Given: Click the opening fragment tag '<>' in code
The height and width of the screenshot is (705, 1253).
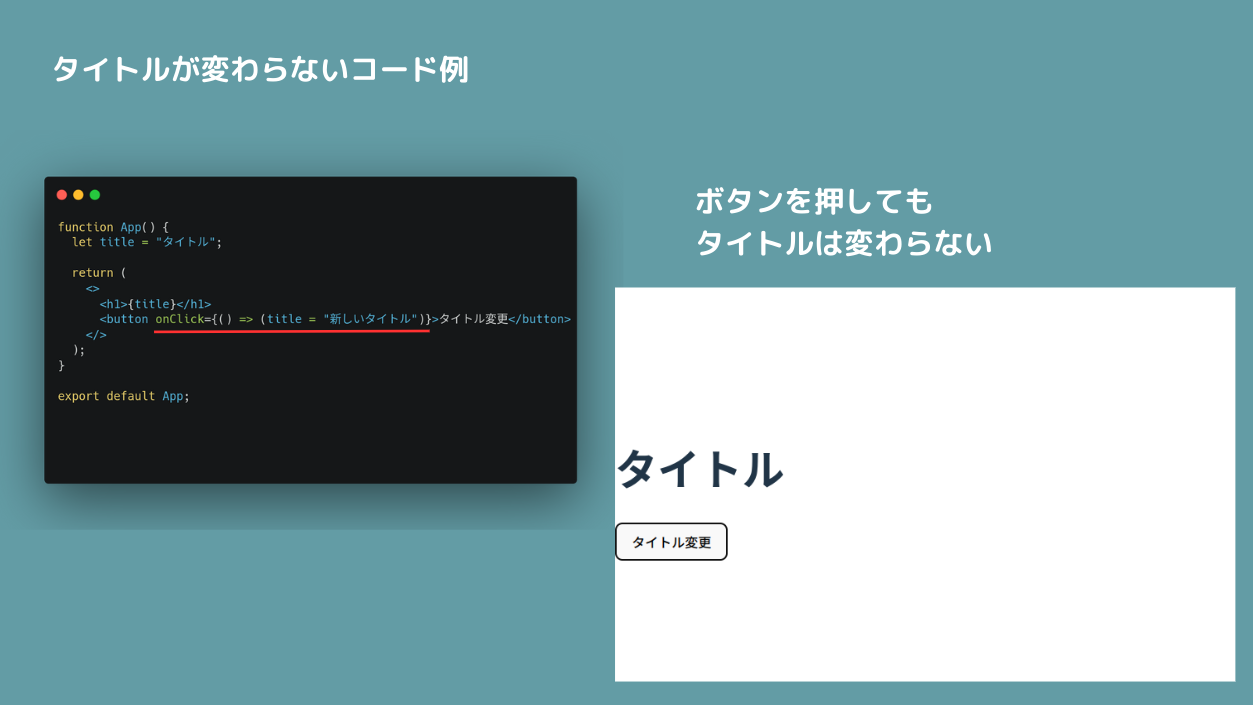Looking at the screenshot, I should coord(93,288).
